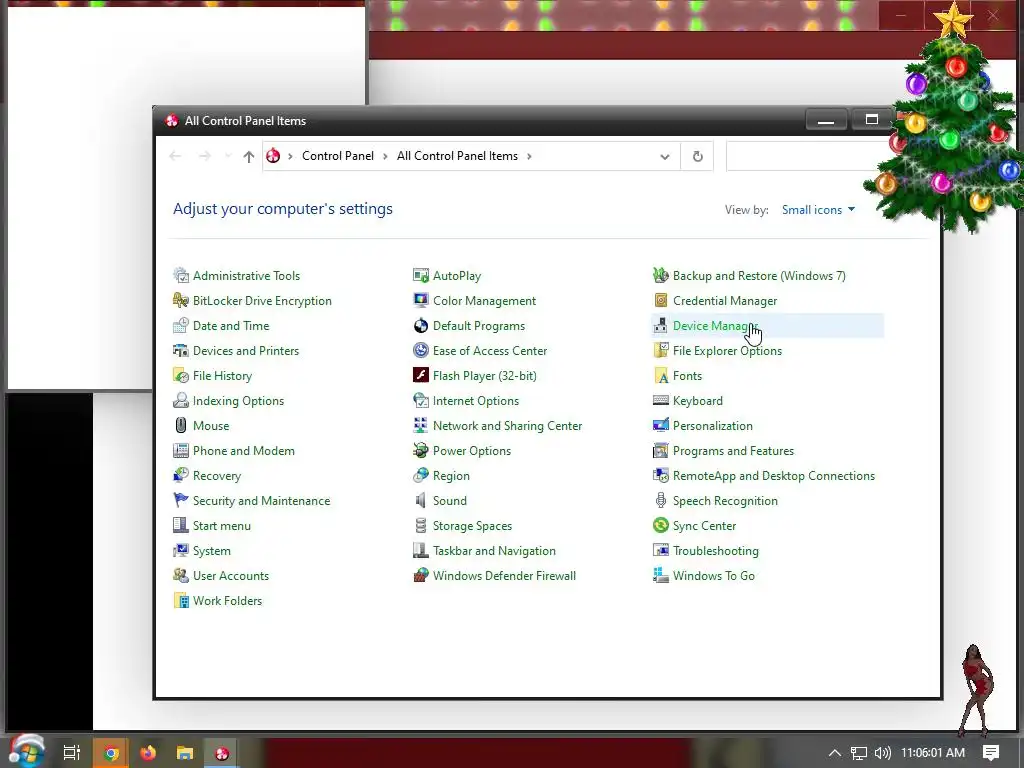Open File Explorer Options link
The image size is (1024, 768).
tap(727, 351)
